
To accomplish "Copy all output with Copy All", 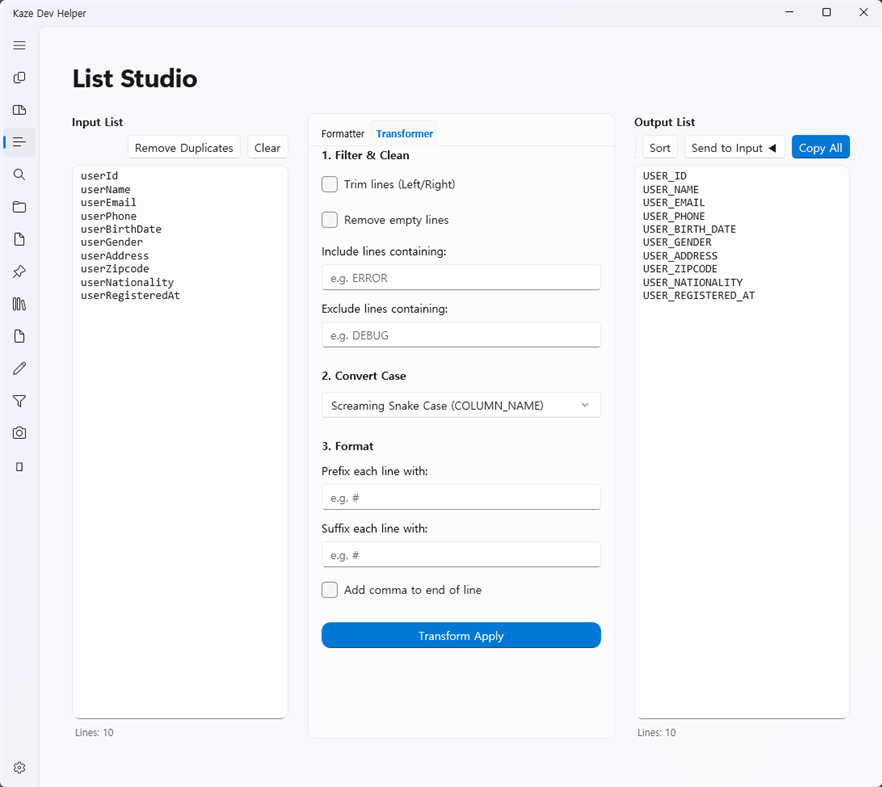I will [x=821, y=147].
